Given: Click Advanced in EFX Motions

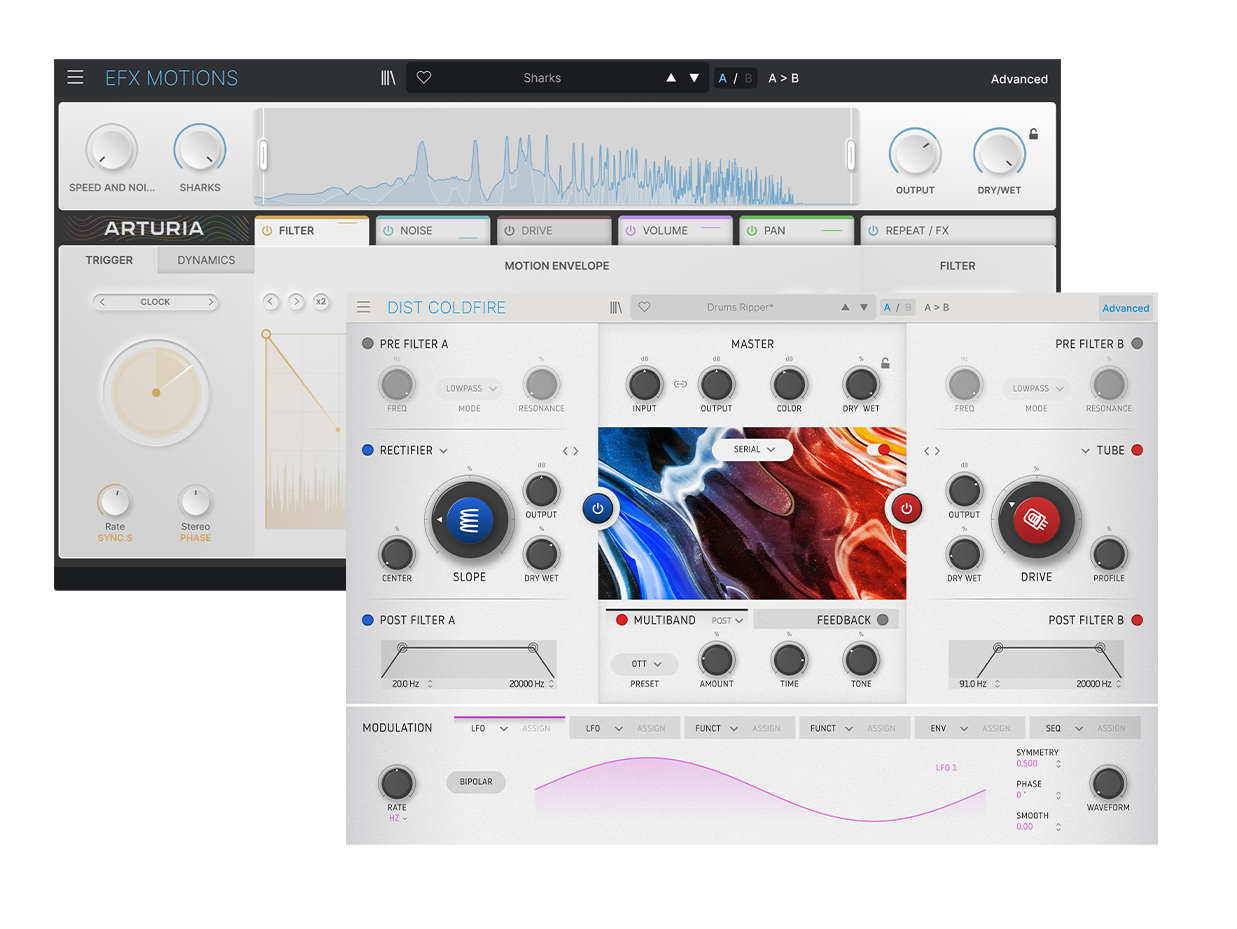Looking at the screenshot, I should tap(1019, 79).
